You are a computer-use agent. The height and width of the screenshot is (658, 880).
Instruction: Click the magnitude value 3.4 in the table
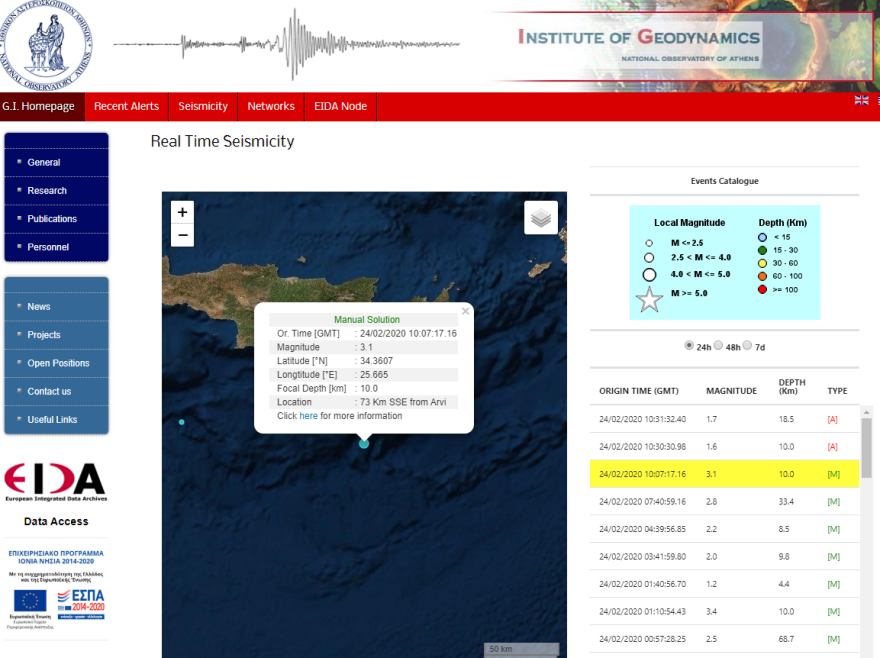[x=711, y=611]
